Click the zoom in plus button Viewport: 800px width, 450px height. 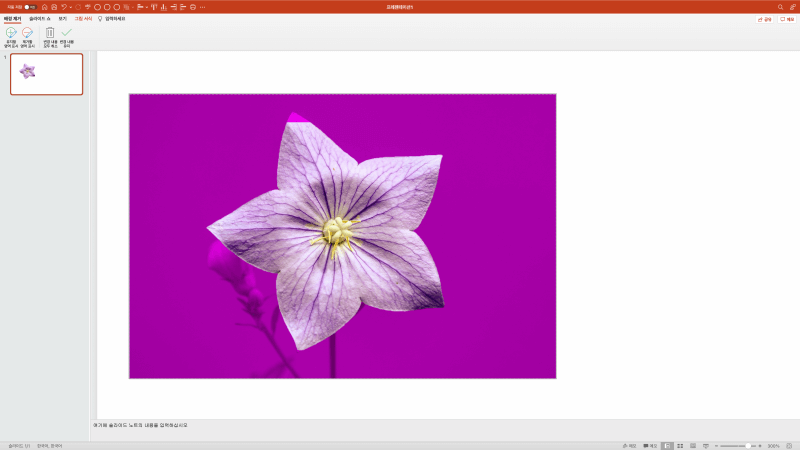tap(760, 446)
